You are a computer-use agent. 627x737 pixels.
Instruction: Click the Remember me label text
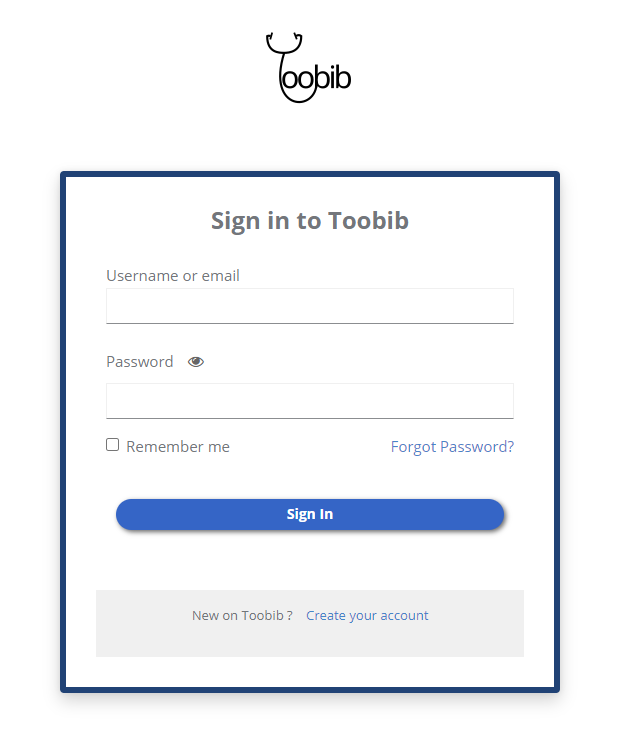coord(178,447)
